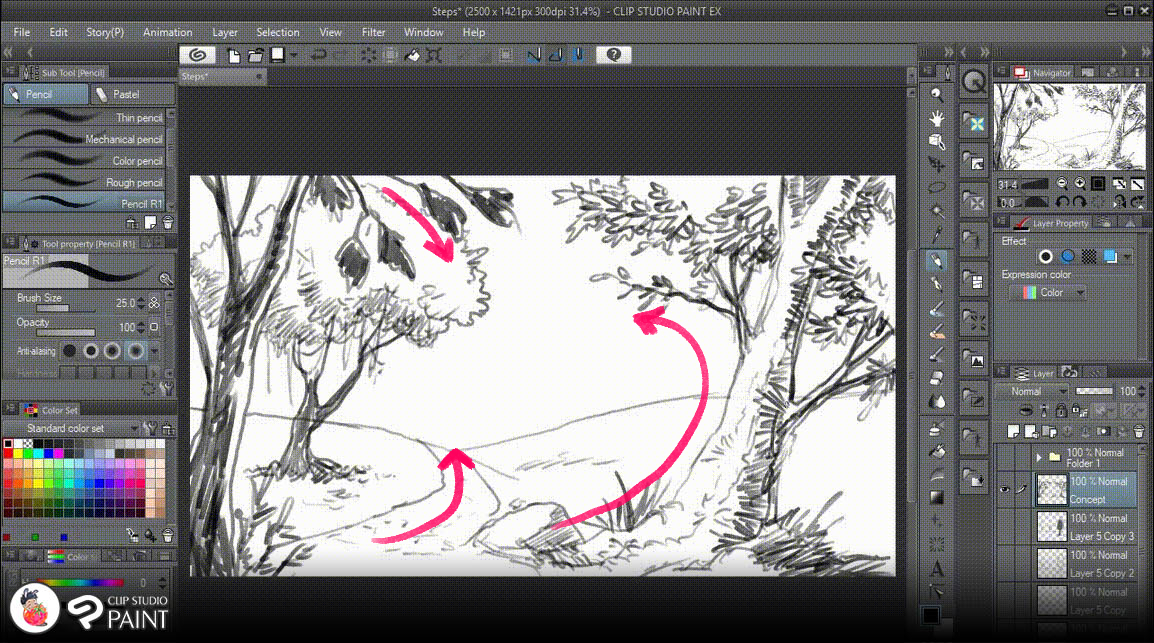This screenshot has height=643, width=1154.
Task: Toggle Tone effect checker icon in Layer Property
Action: point(1088,256)
